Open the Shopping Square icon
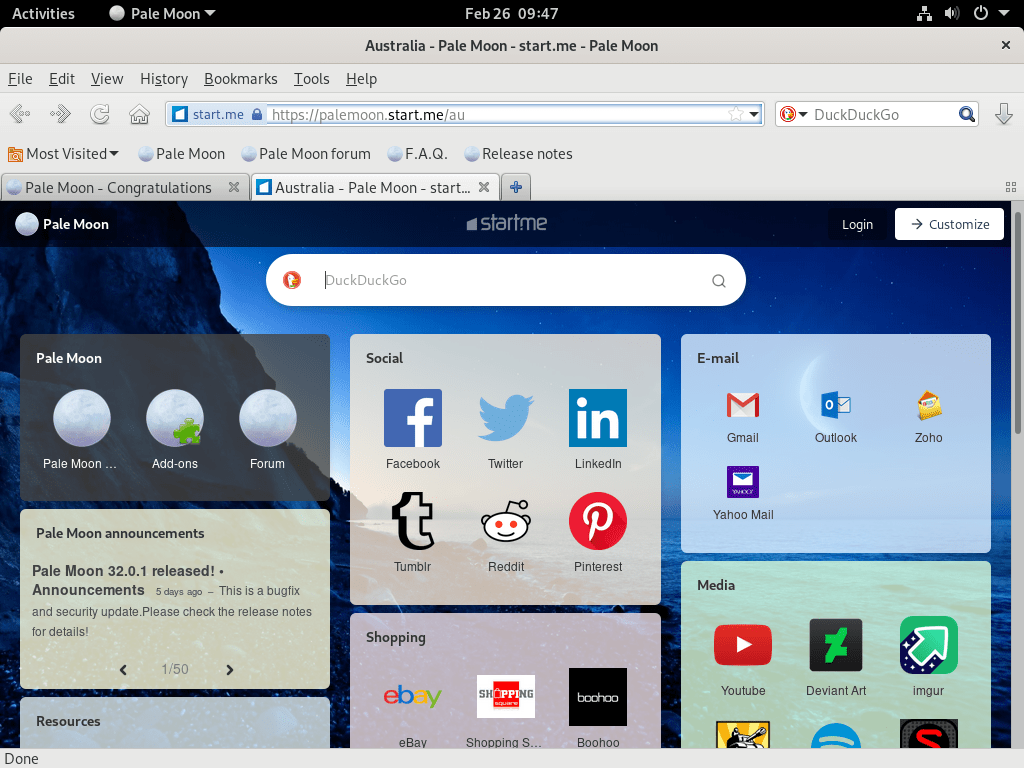 (x=505, y=697)
